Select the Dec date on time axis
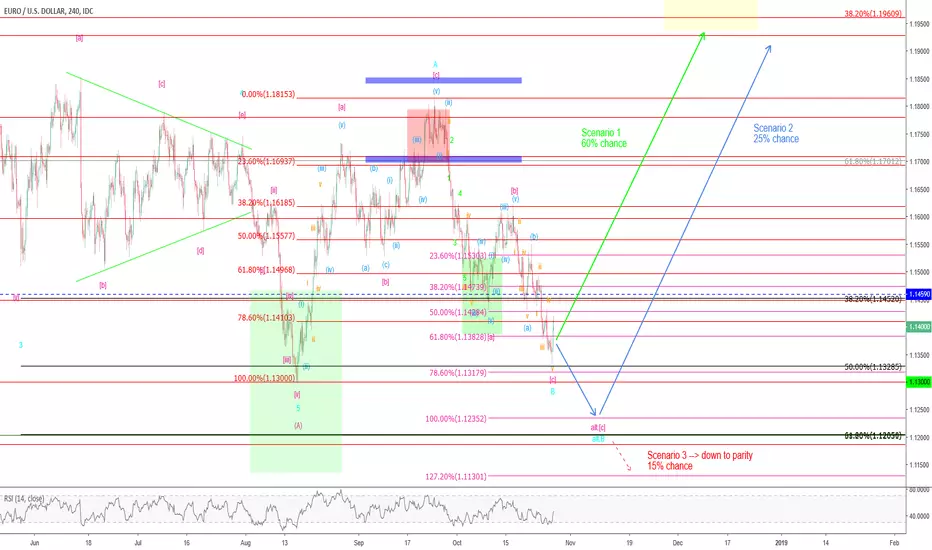Image resolution: width=932 pixels, height=550 pixels. (x=678, y=543)
